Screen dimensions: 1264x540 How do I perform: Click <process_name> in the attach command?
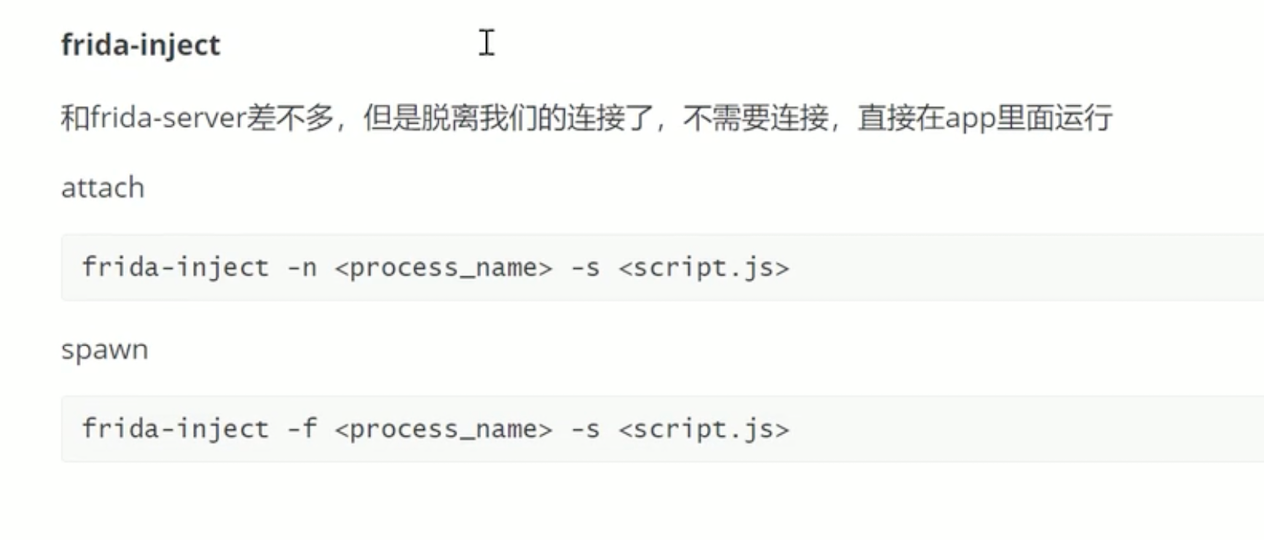443,268
